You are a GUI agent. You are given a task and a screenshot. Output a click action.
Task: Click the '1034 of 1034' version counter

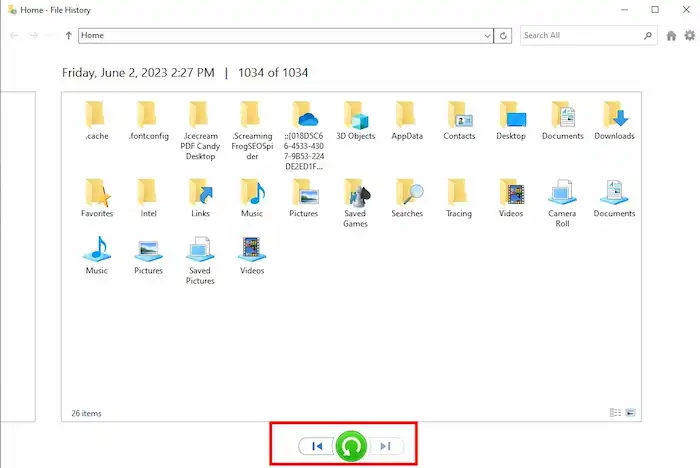point(273,73)
